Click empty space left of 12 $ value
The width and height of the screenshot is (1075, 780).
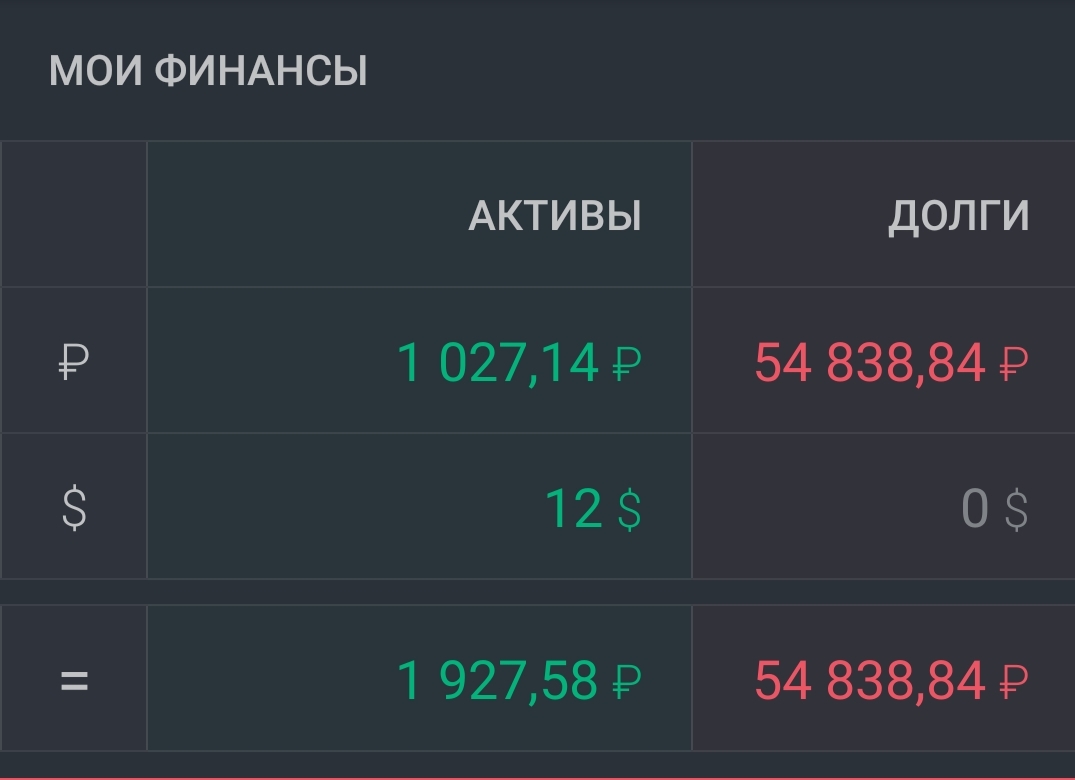343,507
